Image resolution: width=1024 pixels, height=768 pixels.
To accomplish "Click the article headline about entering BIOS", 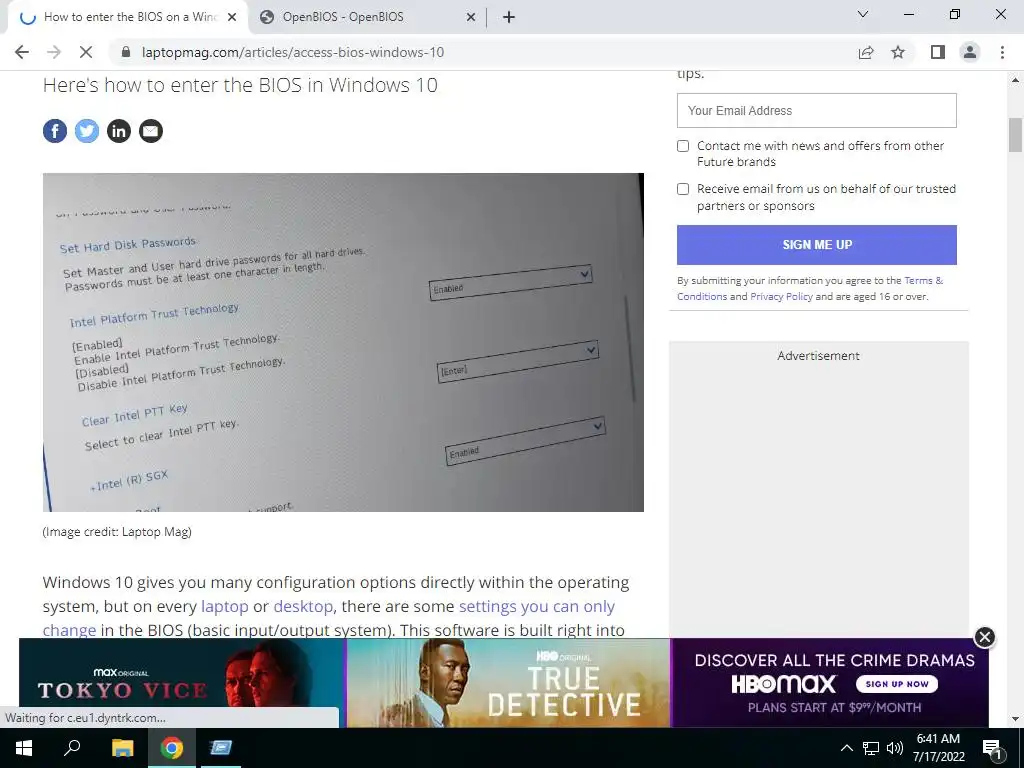I will (x=240, y=85).
